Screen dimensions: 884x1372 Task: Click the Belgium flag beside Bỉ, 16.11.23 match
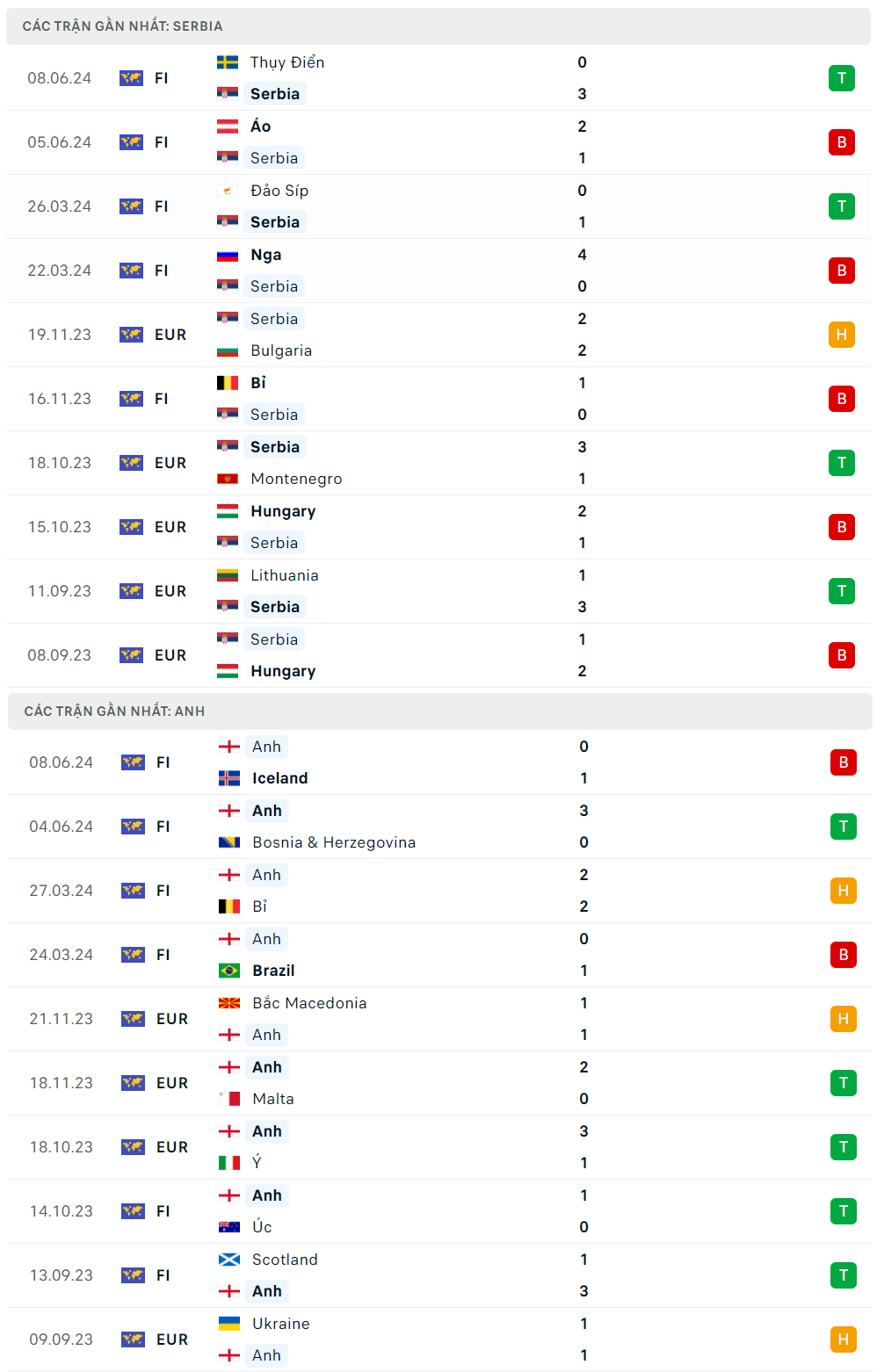[x=228, y=383]
